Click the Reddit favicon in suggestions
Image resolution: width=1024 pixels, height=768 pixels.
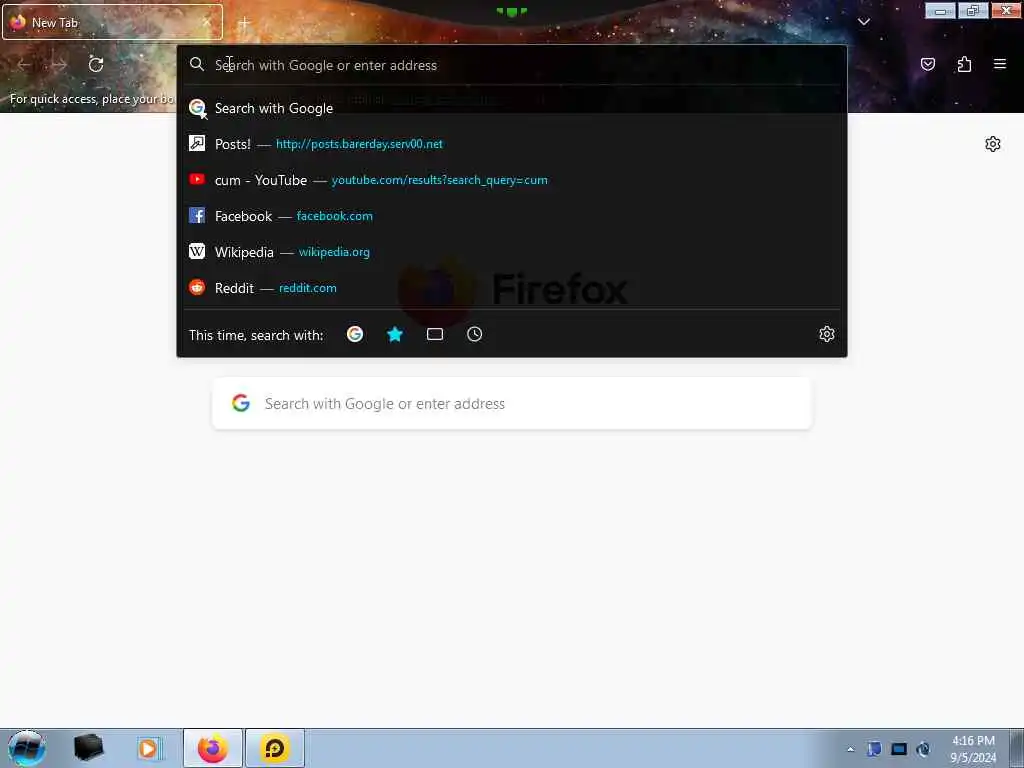[197, 287]
